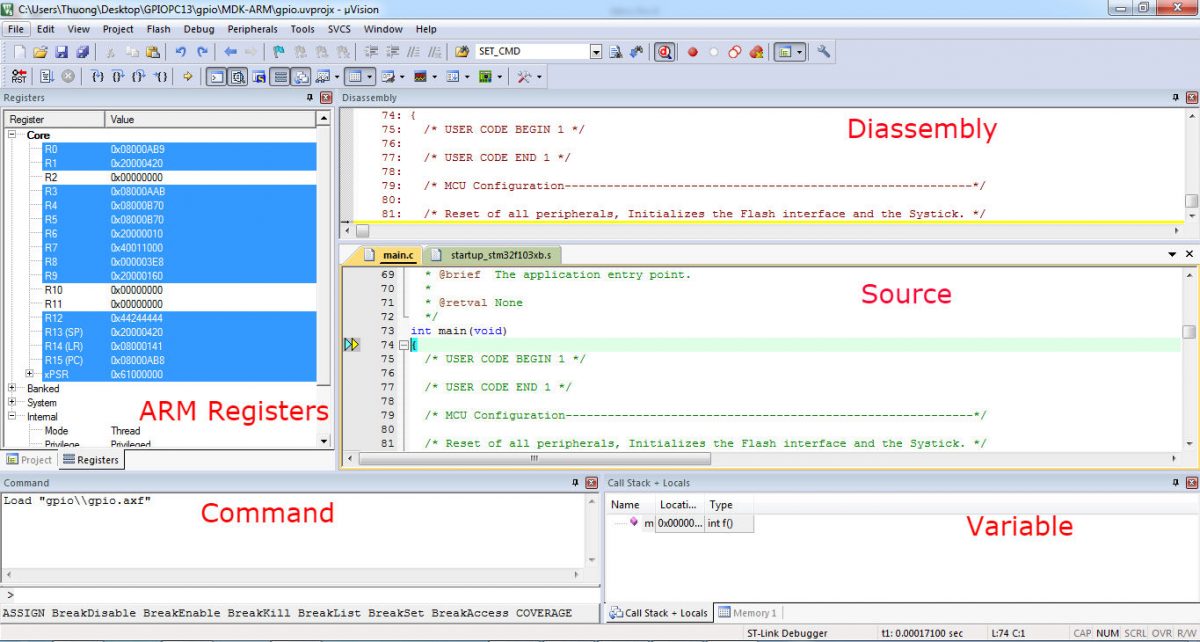Screen dimensions: 1200x642
Task: Insert a breakpoint with the red dot icon
Action: [693, 50]
